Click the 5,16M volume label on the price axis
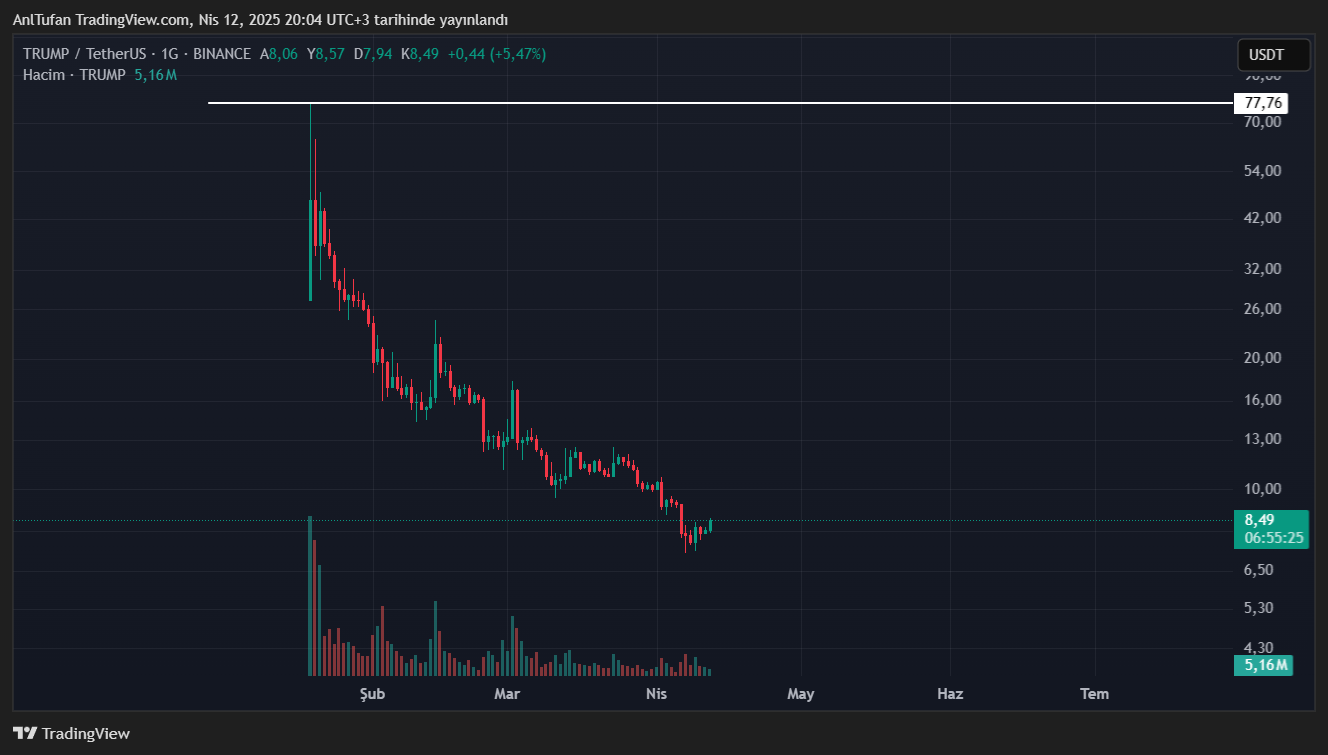Screen dimensions: 1328x755 coord(1264,665)
